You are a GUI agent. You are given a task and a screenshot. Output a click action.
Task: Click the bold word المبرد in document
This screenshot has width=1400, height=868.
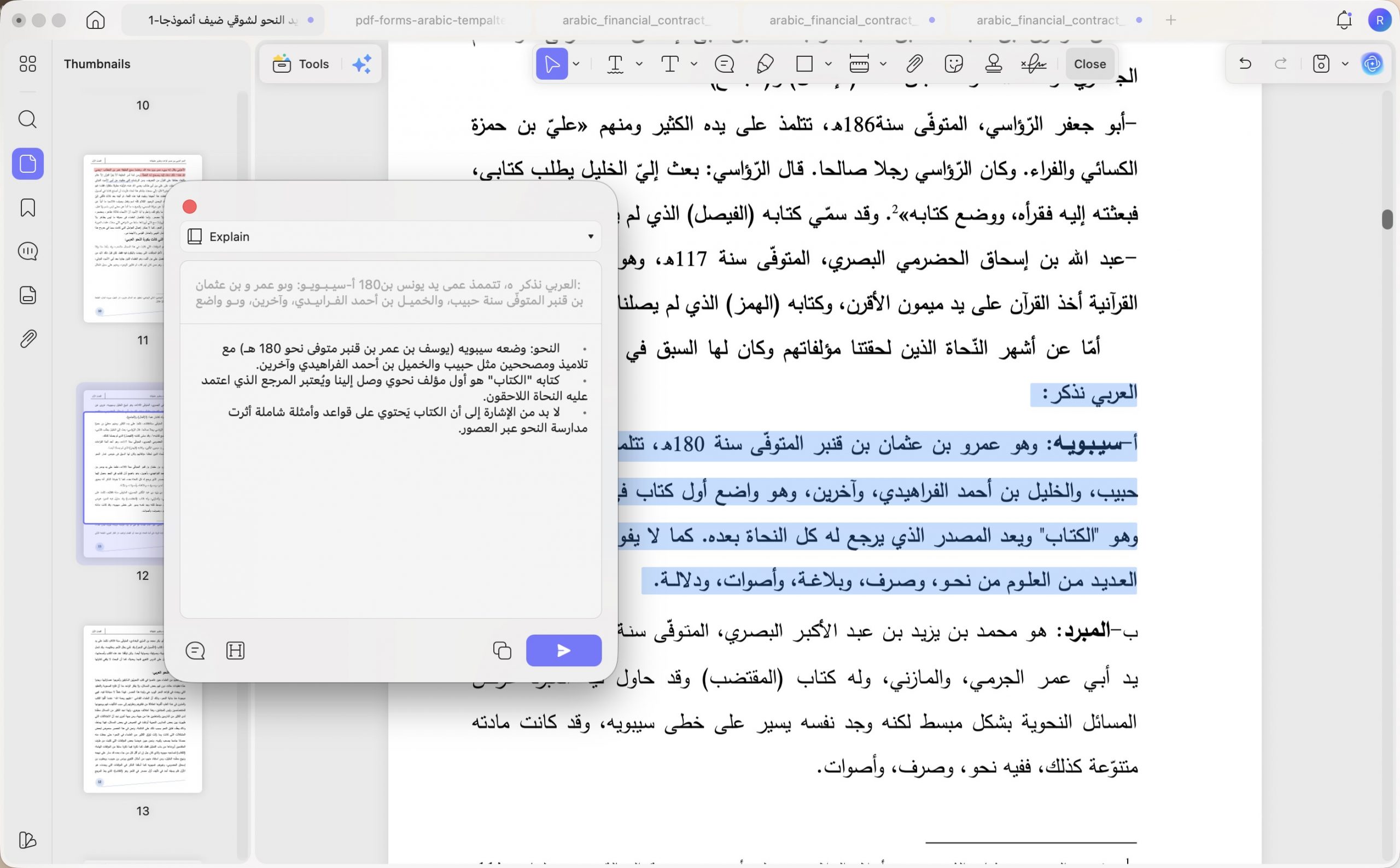point(1087,631)
